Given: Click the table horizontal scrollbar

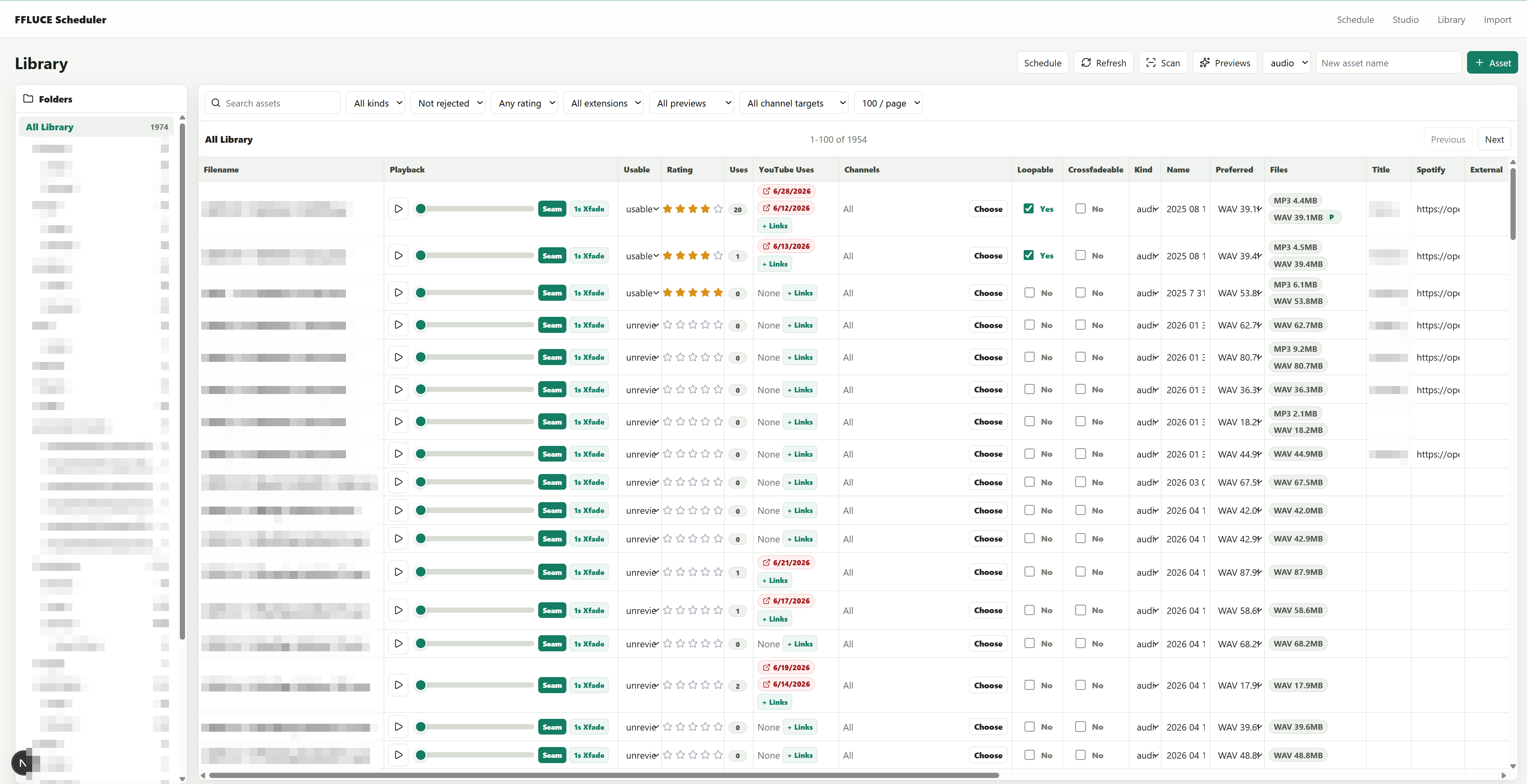Looking at the screenshot, I should (603, 775).
